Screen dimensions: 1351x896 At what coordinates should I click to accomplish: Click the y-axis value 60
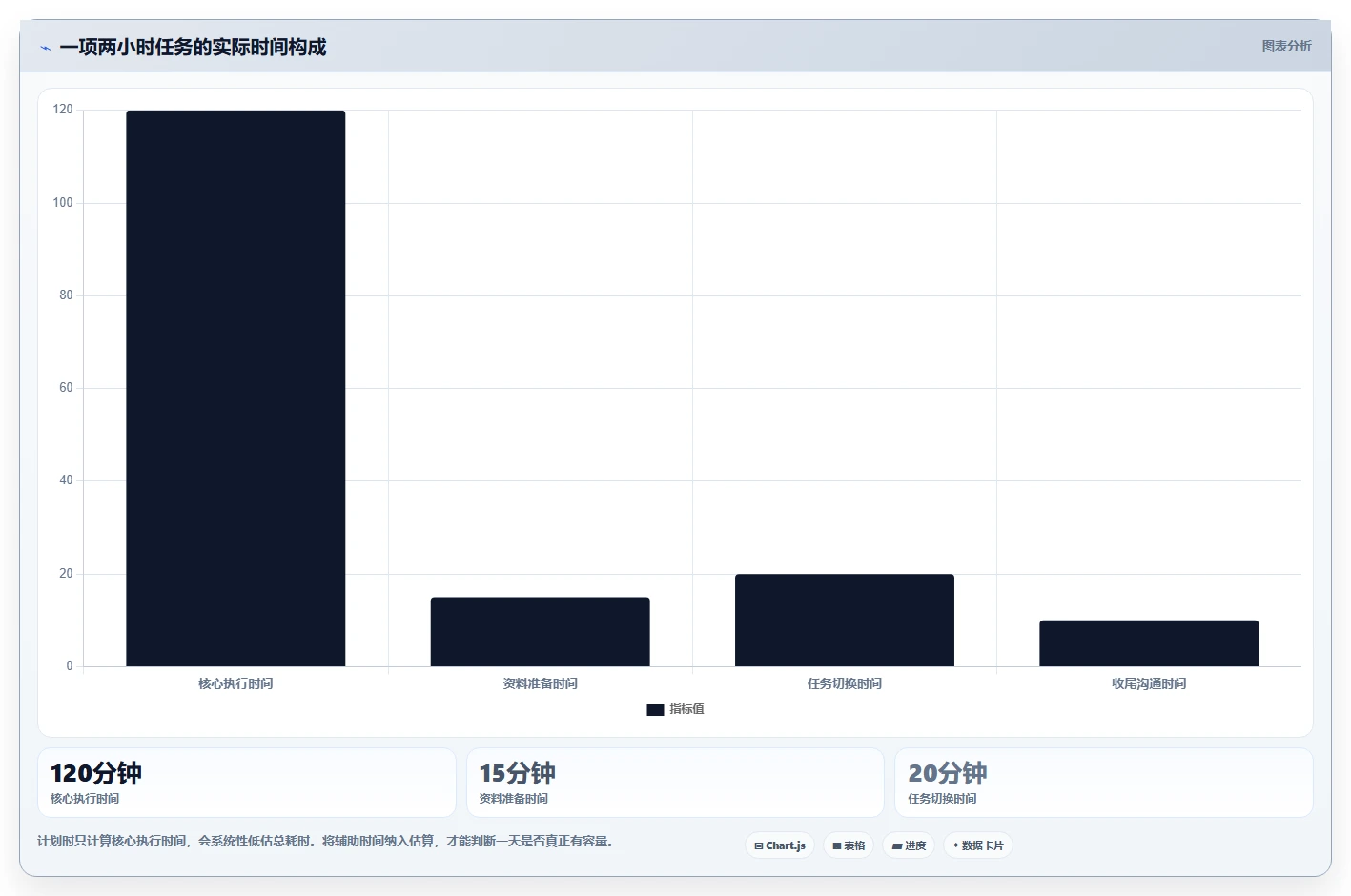click(x=66, y=388)
